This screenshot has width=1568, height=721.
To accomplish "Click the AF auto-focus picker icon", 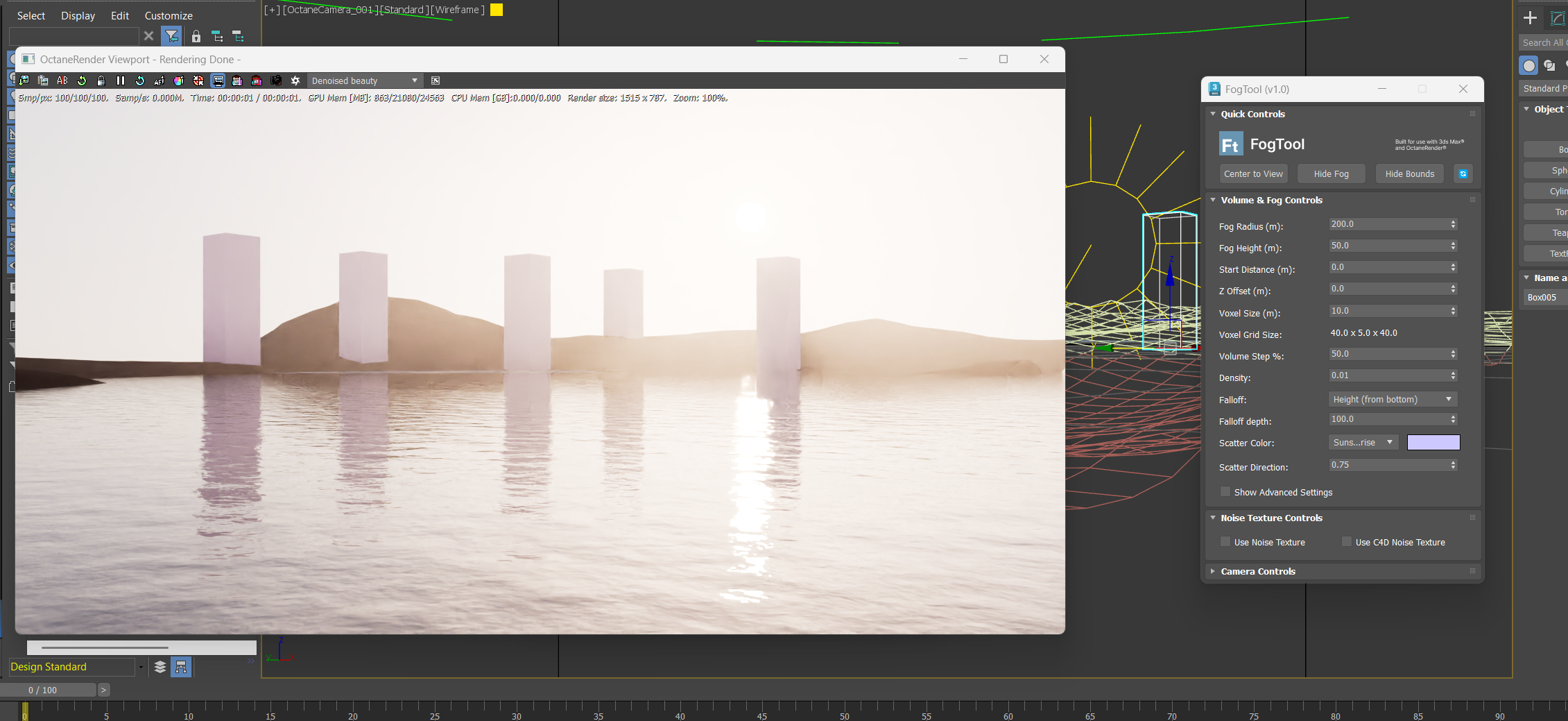I will tap(160, 80).
